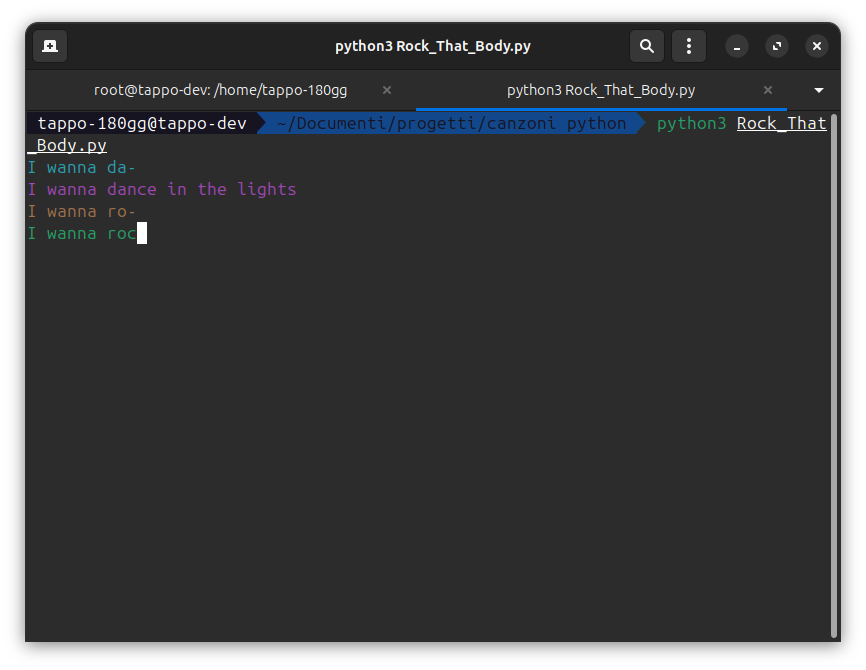866x670 pixels.
Task: Maximize the terminal window
Action: coord(777,46)
